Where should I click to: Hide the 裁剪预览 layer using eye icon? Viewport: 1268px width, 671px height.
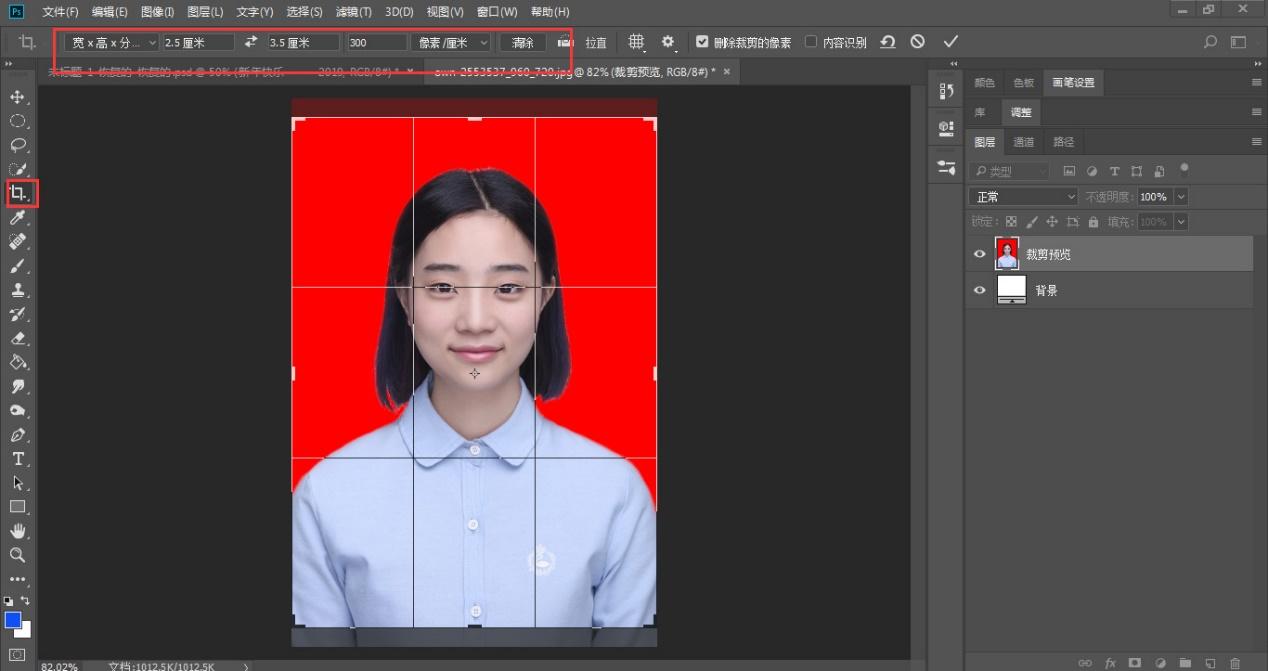point(980,254)
